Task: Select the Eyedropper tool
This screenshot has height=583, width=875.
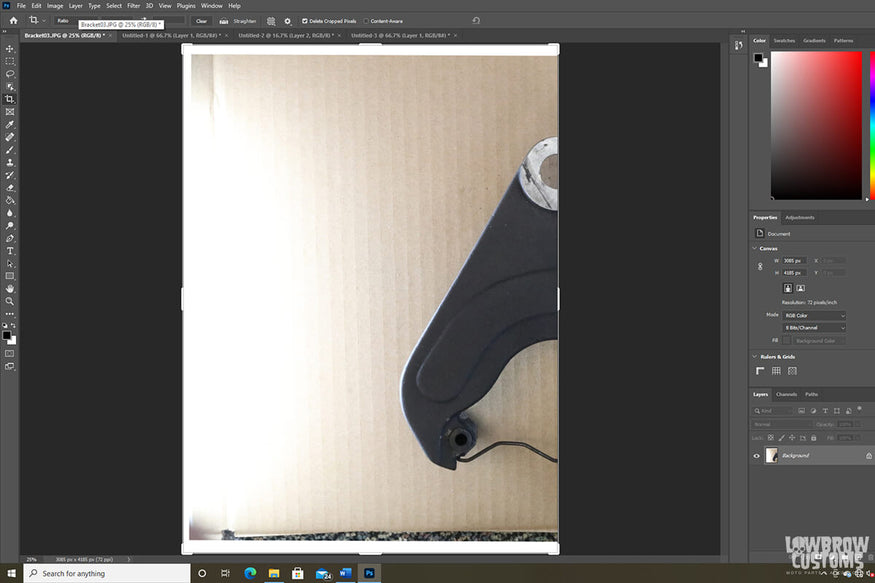Action: 10,124
